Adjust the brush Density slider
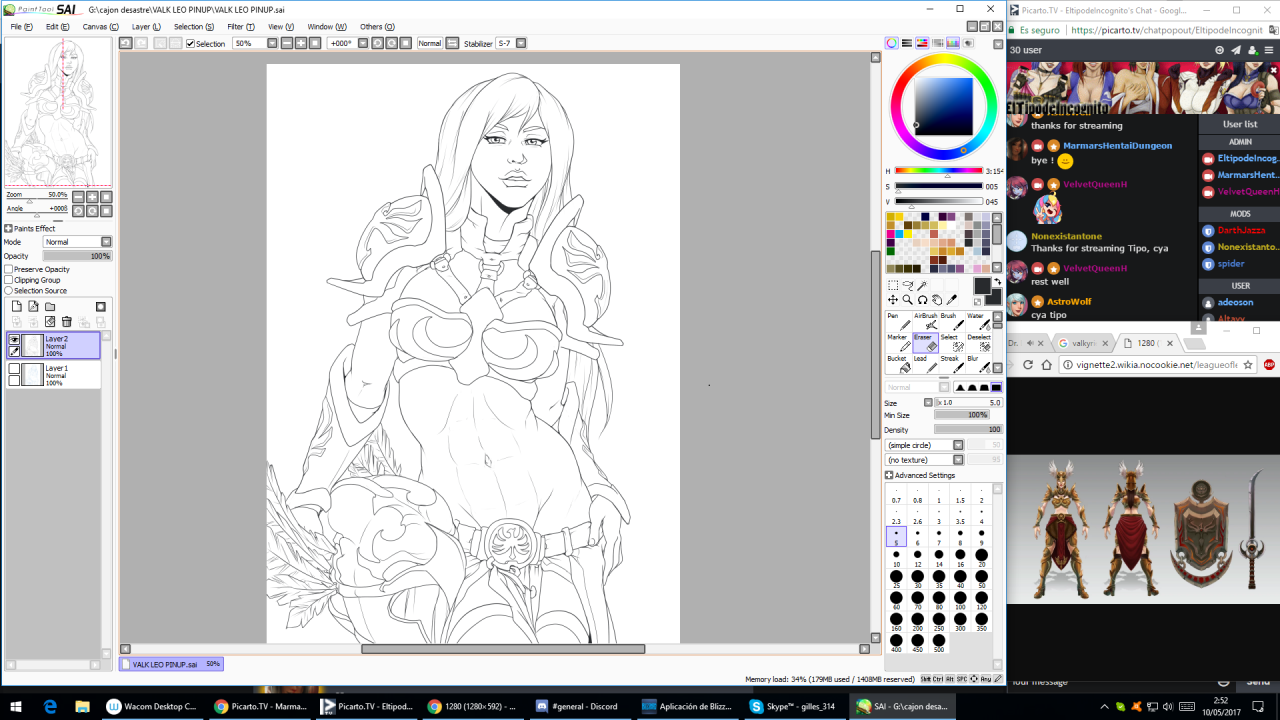Image resolution: width=1280 pixels, height=720 pixels. 968,429
